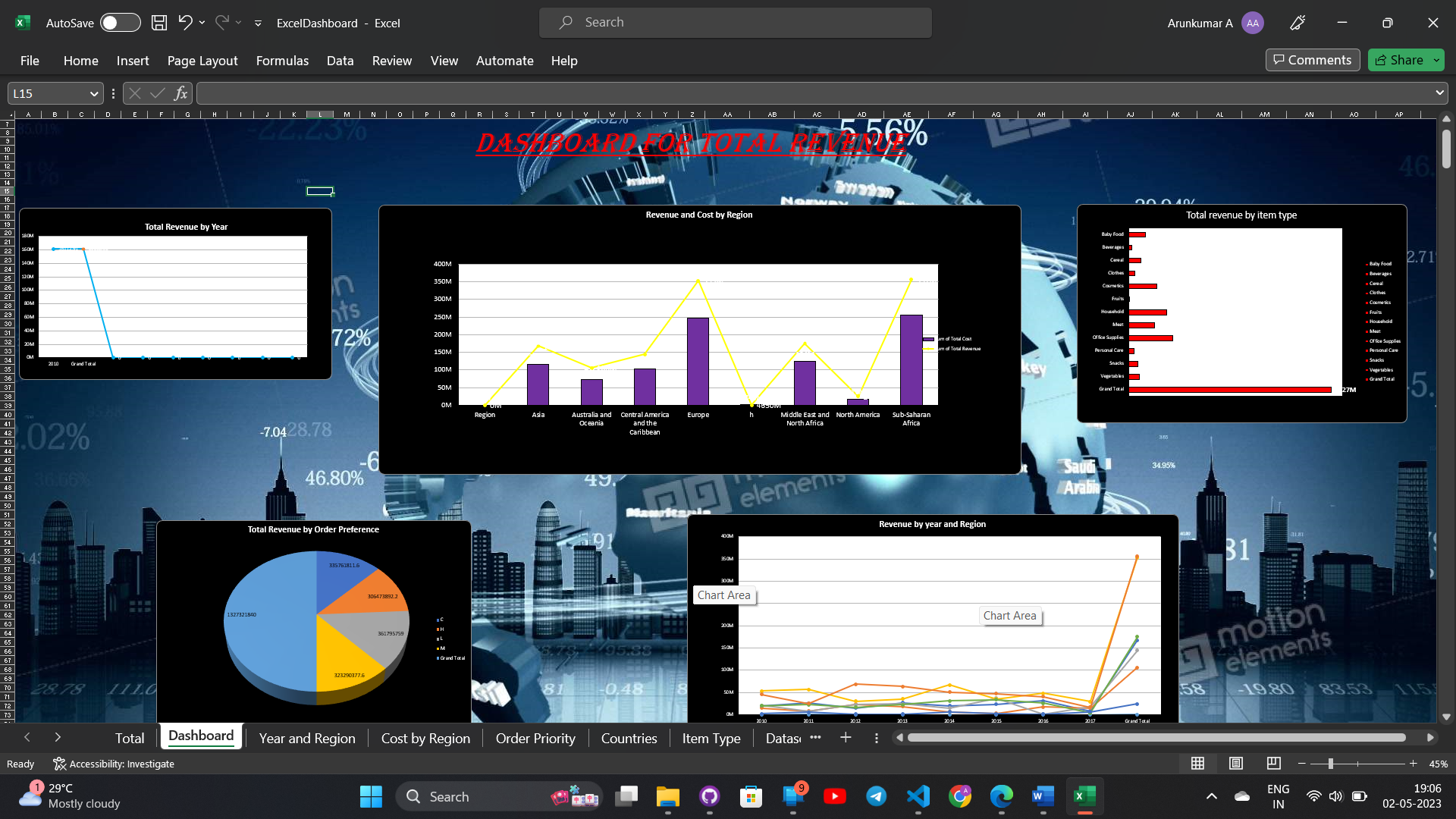Open the Comments pane button
1456x819 pixels.
(x=1312, y=60)
